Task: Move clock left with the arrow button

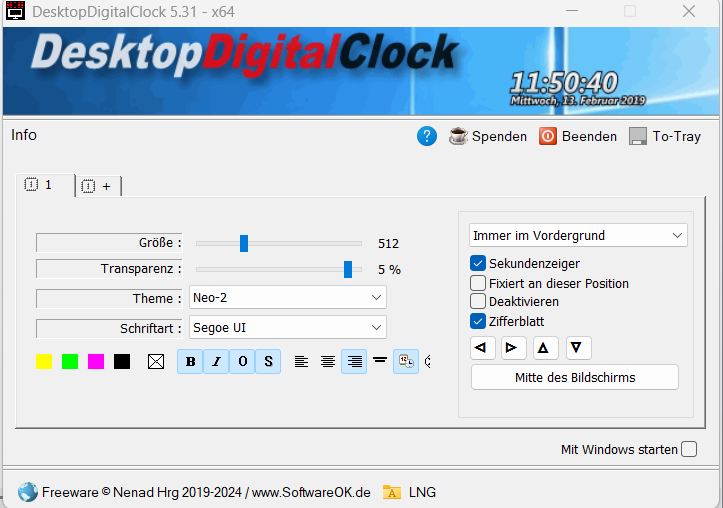Action: coord(483,348)
